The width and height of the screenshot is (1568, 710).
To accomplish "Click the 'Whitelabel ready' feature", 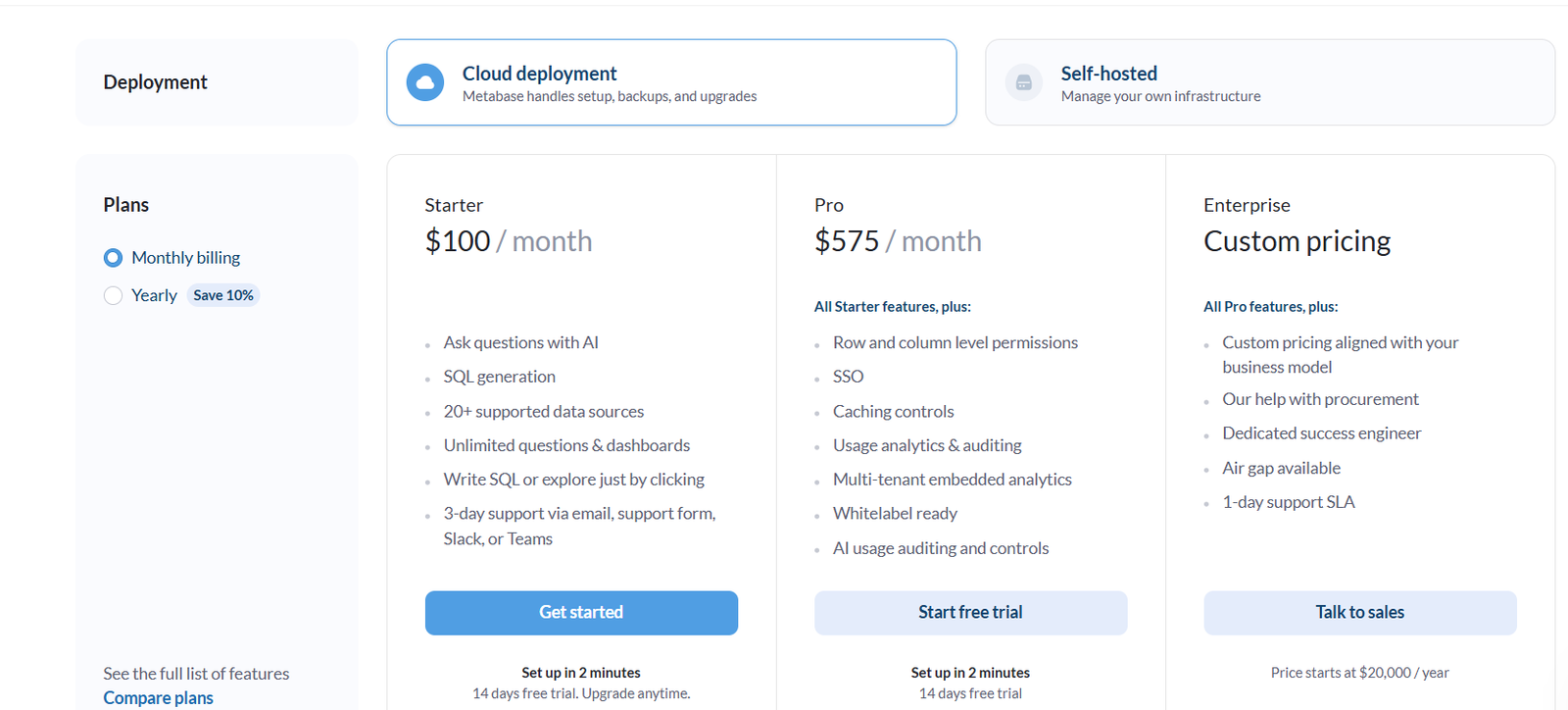I will [x=895, y=514].
